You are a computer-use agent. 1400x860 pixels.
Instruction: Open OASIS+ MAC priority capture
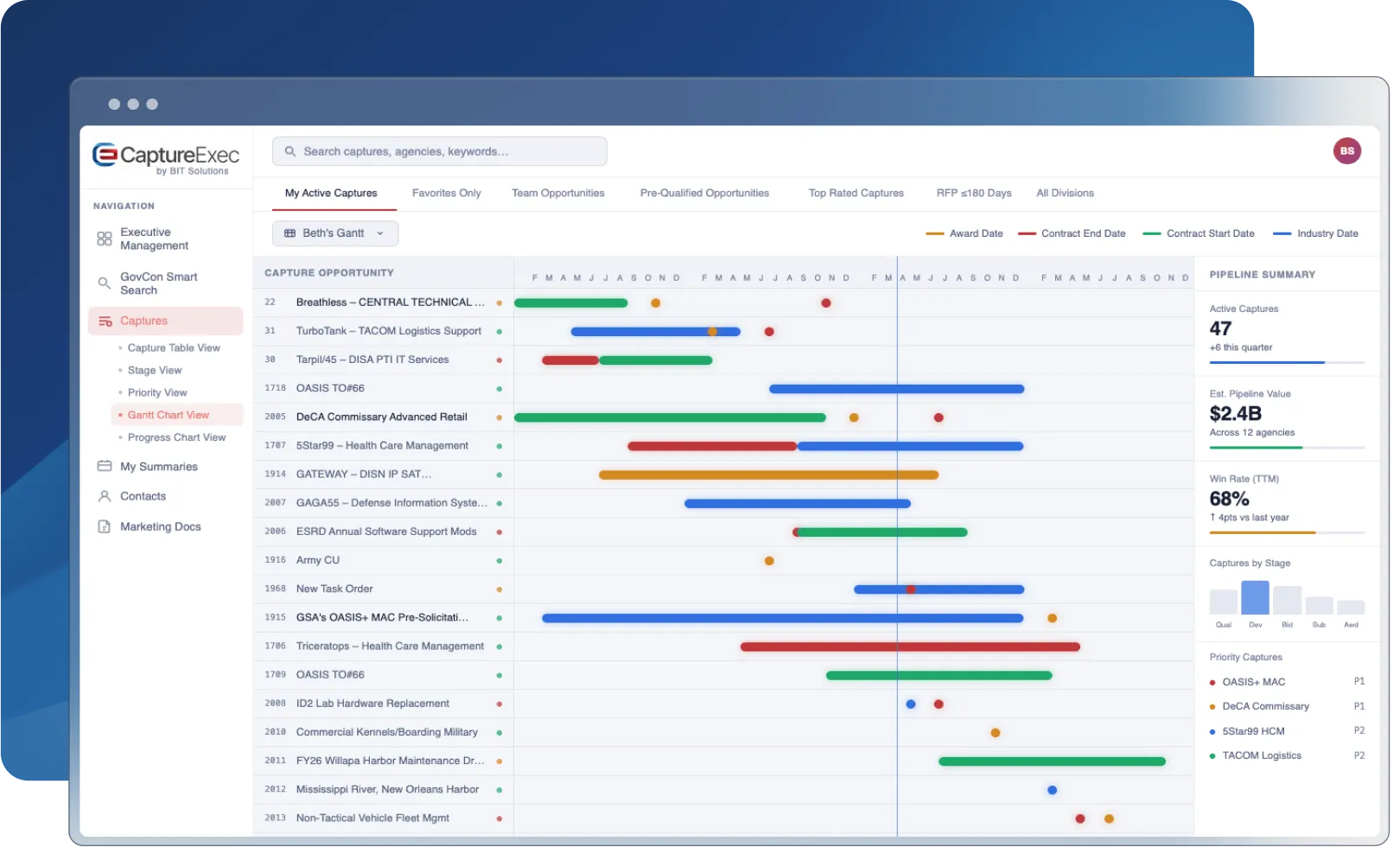point(1287,683)
